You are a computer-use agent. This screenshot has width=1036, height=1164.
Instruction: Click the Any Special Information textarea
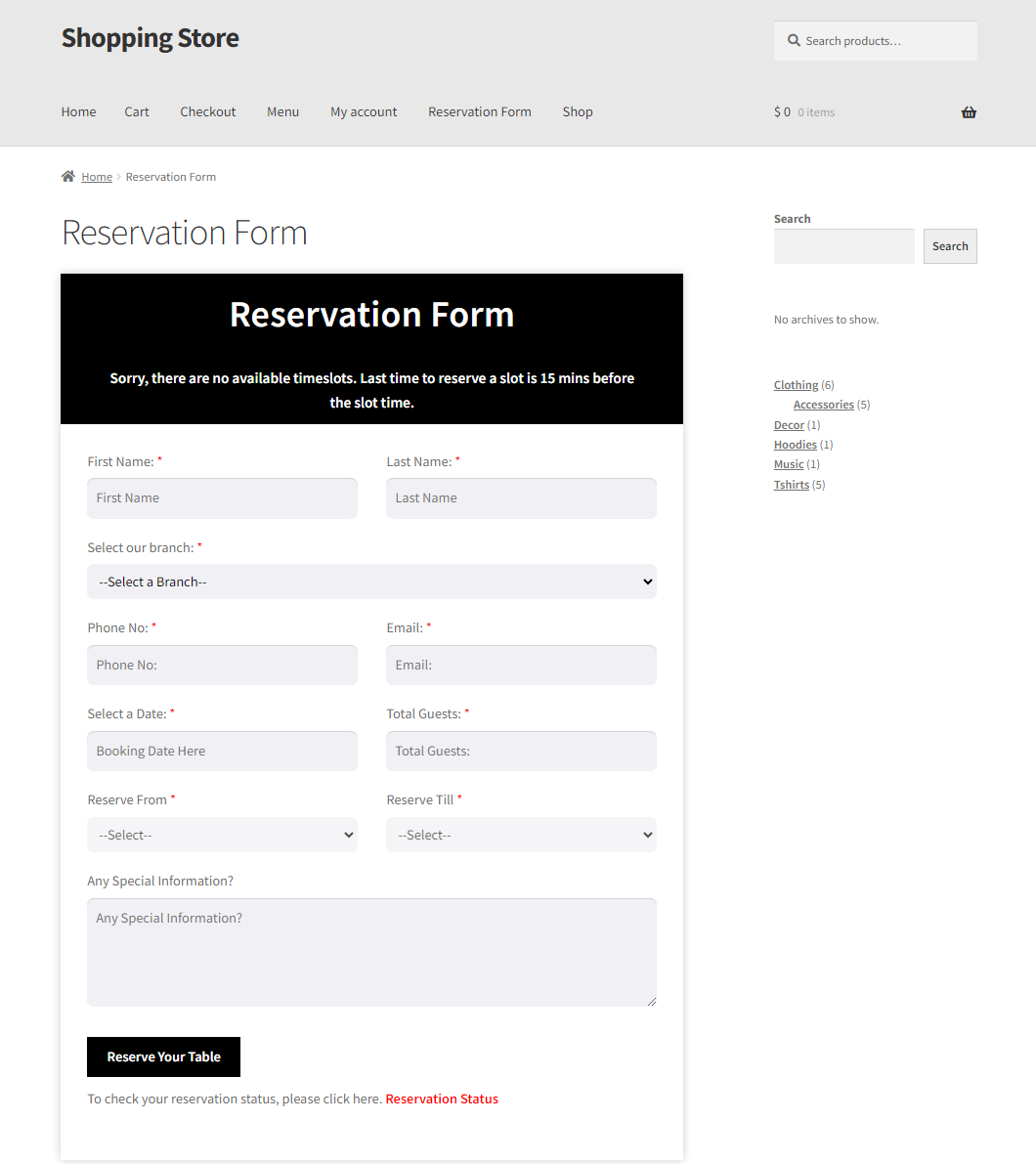click(371, 953)
